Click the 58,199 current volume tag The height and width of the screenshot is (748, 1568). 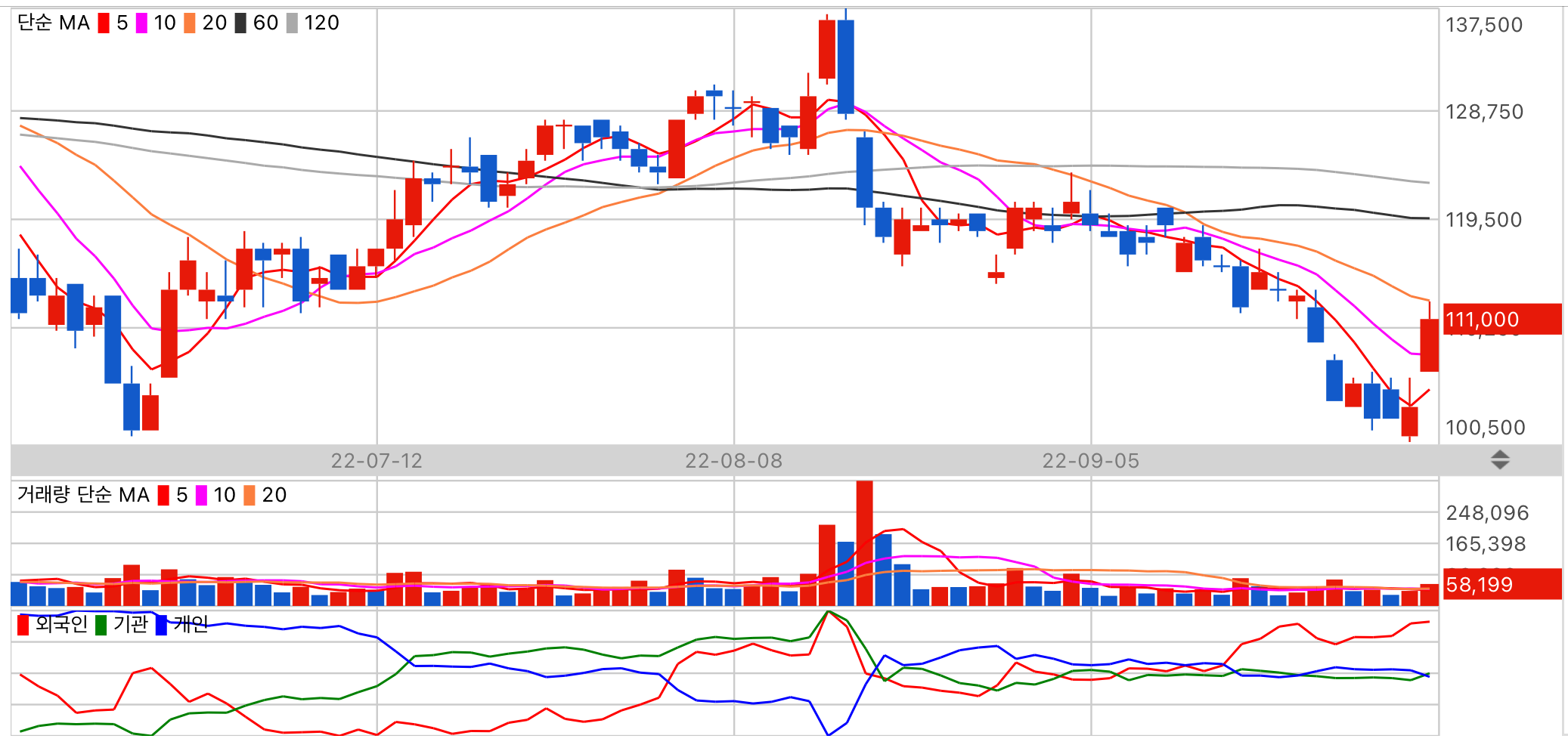coord(1502,584)
